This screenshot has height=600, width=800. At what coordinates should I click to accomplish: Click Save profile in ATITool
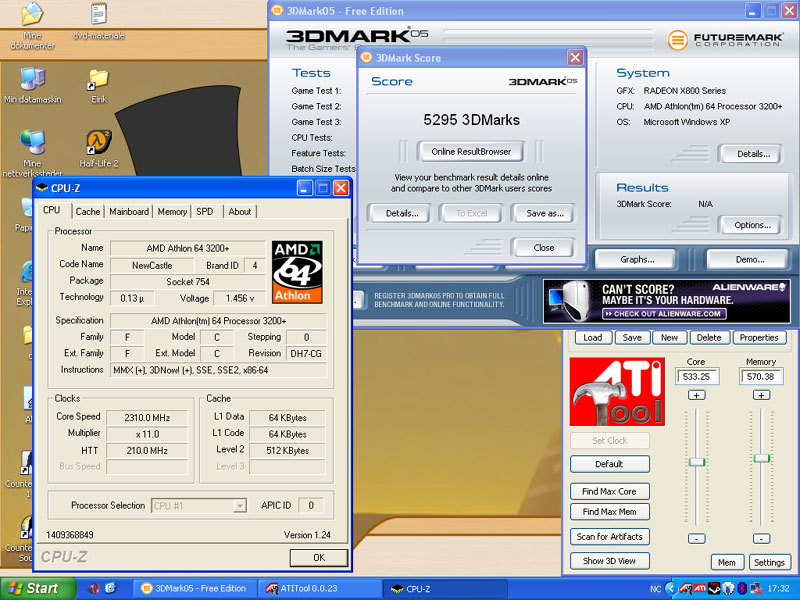coord(632,338)
